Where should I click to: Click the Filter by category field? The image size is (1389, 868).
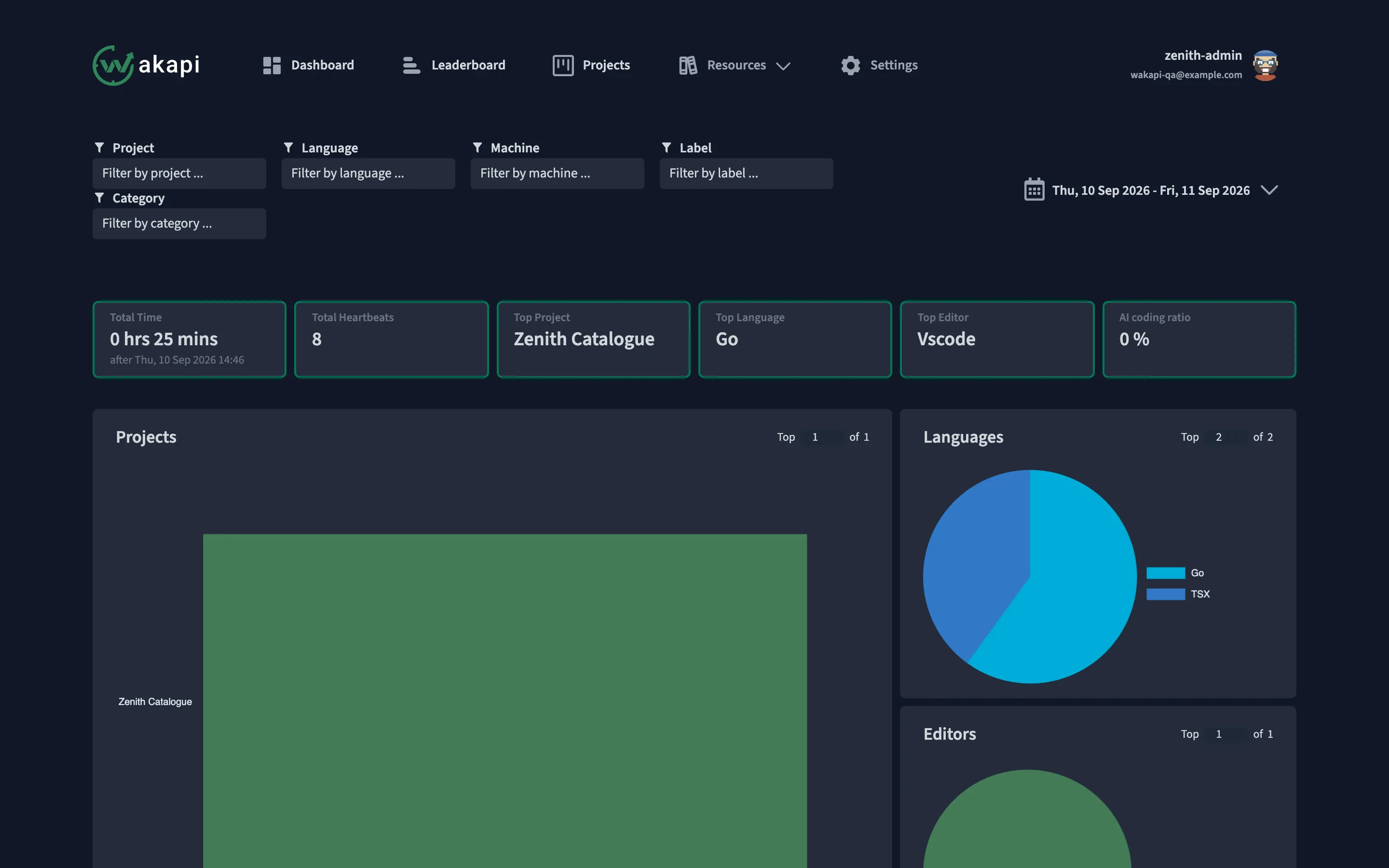point(179,223)
